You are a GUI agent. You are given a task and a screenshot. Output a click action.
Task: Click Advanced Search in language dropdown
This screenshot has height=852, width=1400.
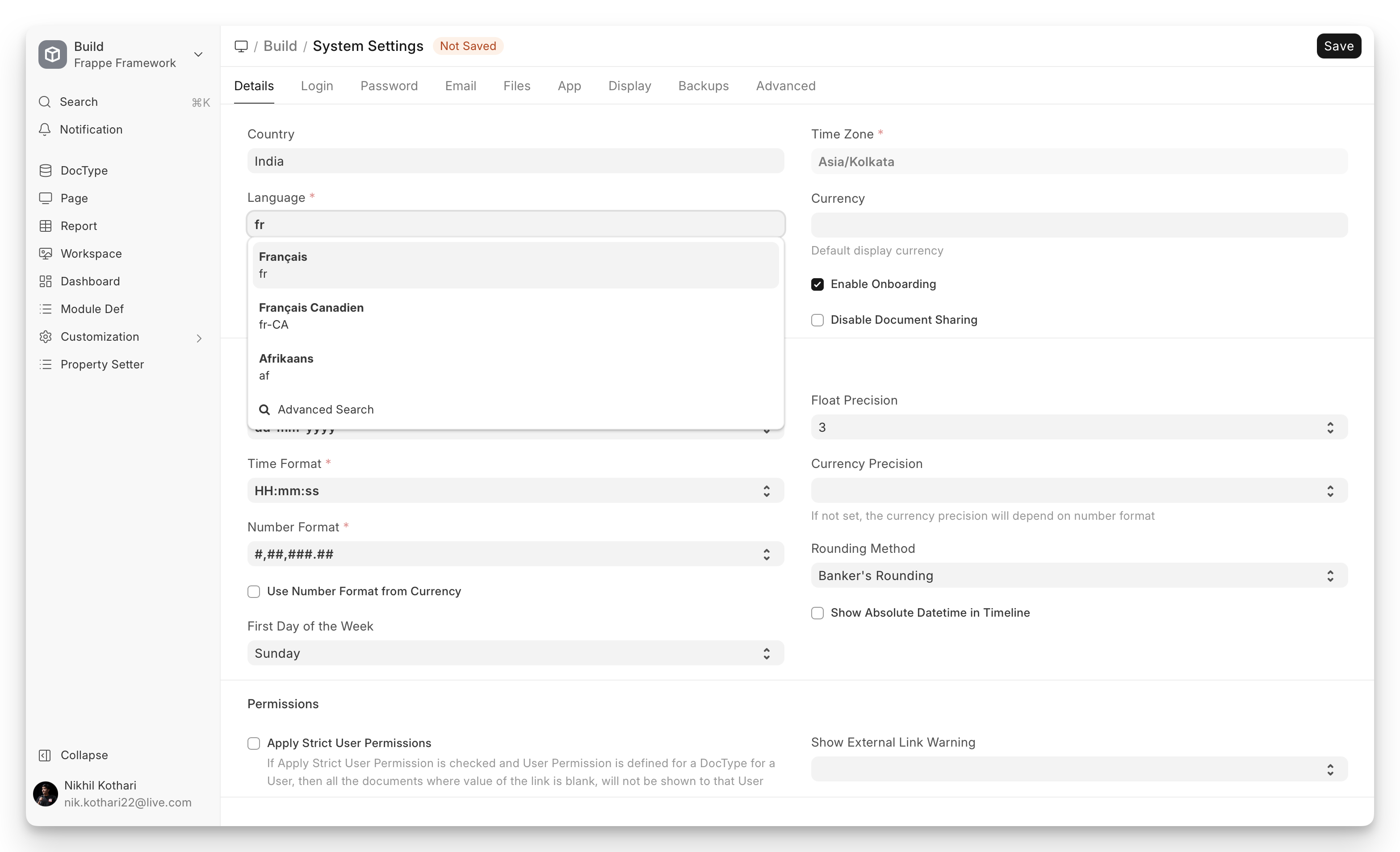click(325, 409)
